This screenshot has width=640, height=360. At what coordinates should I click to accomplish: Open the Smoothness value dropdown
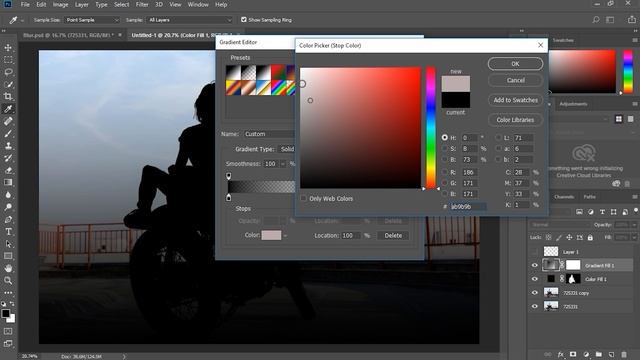(283, 164)
